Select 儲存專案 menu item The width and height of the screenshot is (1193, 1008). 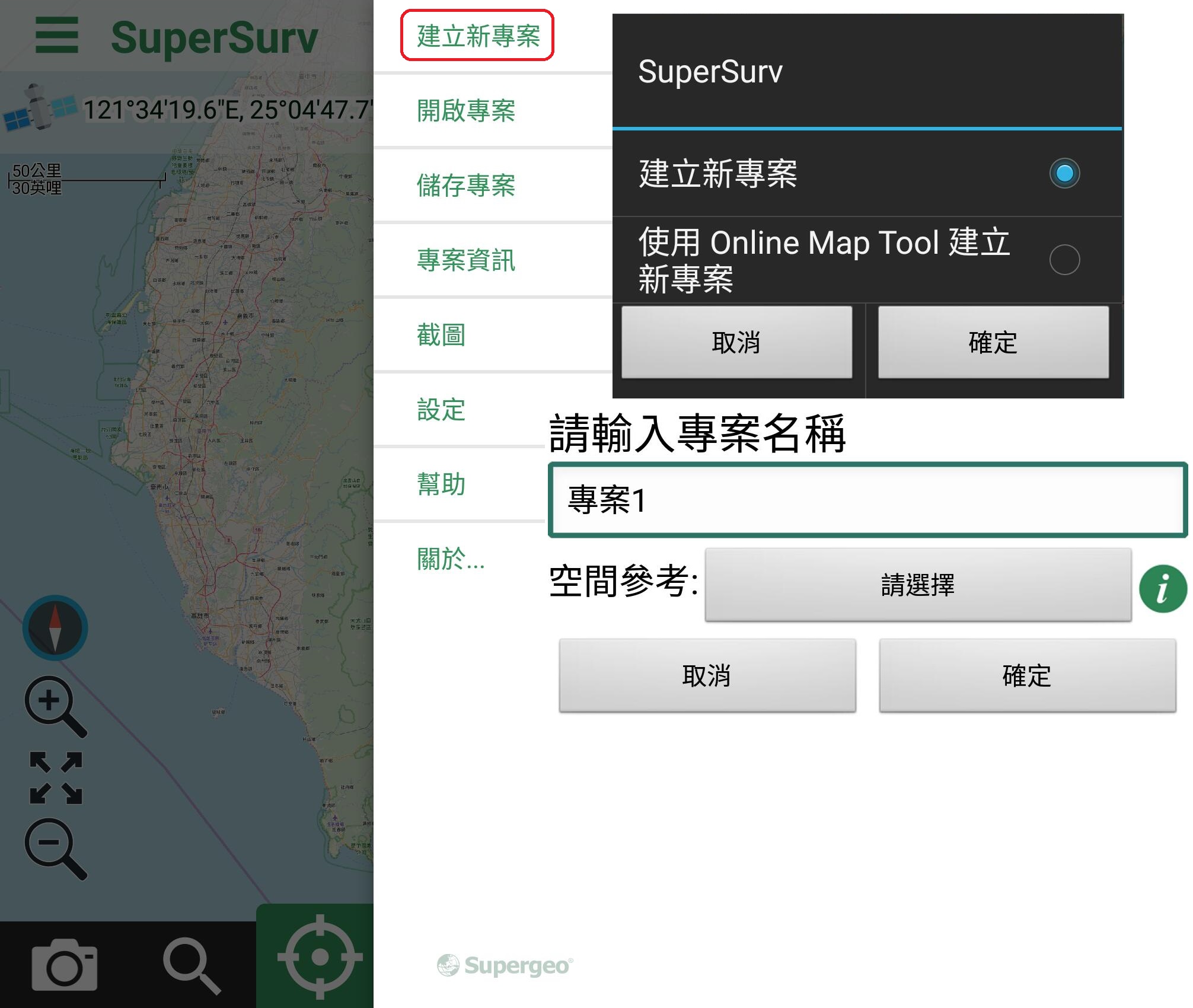point(466,185)
